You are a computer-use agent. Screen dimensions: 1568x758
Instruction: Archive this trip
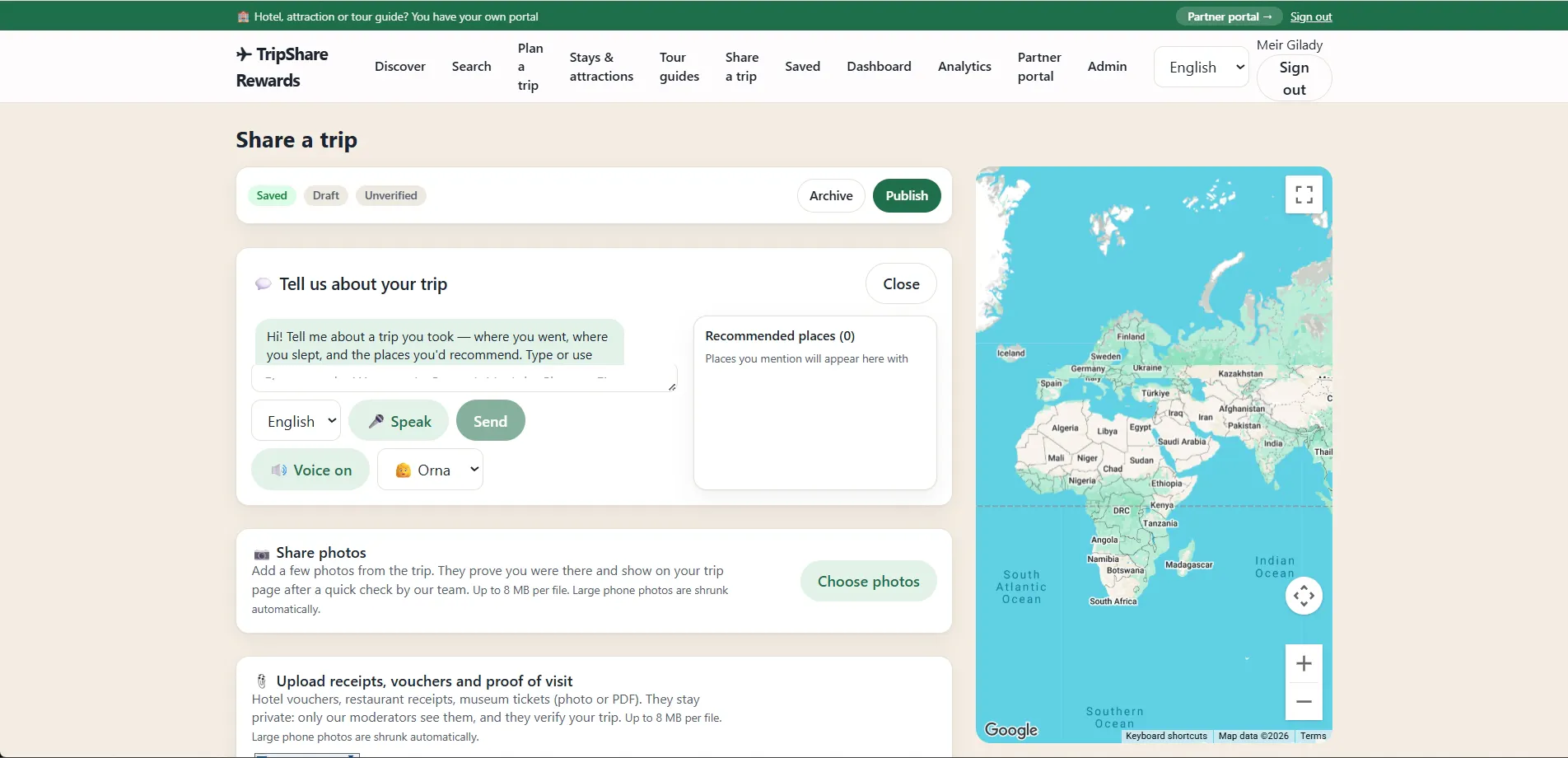831,195
